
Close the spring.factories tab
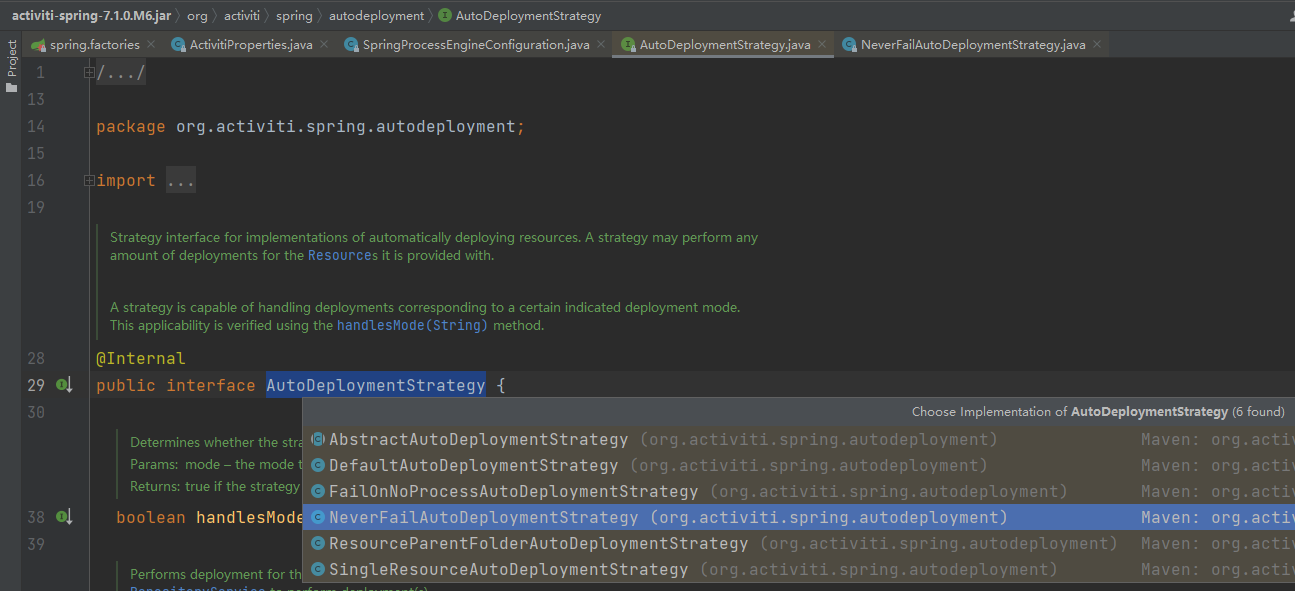[150, 45]
